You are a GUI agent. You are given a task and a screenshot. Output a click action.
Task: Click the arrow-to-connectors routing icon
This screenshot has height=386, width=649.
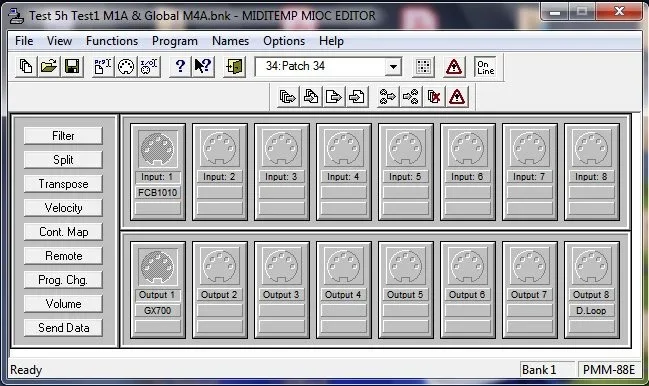(x=411, y=97)
